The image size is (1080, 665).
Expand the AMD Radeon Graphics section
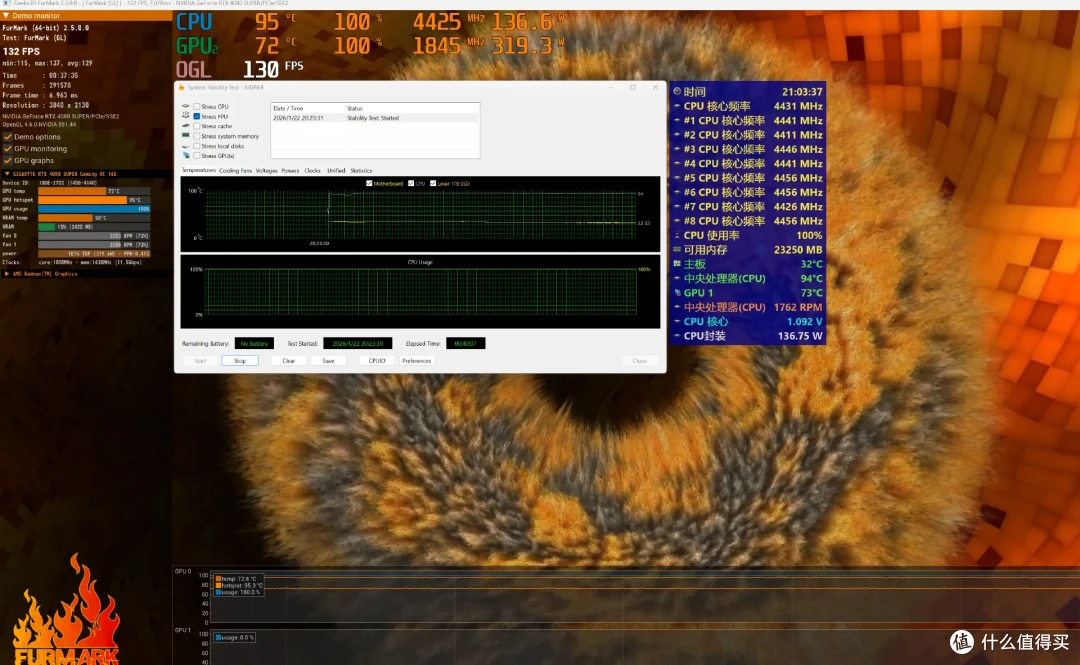click(7, 274)
